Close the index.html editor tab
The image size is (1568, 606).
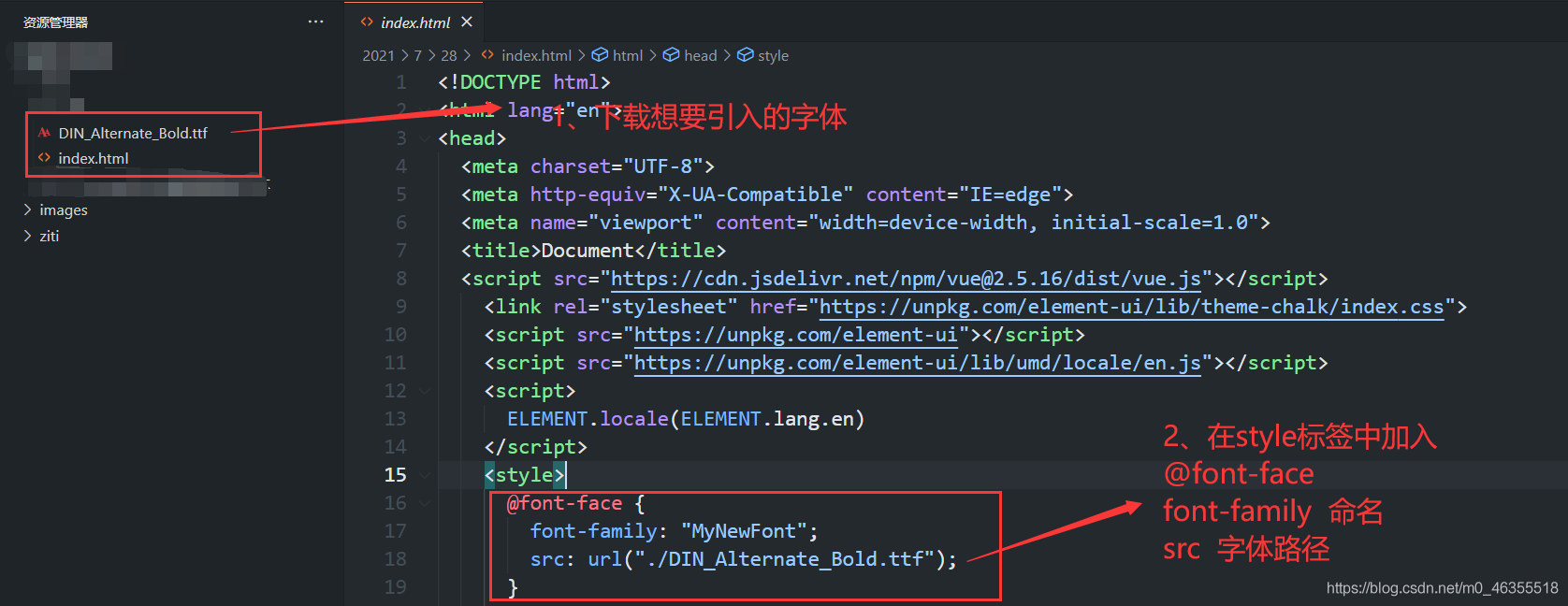click(x=467, y=22)
